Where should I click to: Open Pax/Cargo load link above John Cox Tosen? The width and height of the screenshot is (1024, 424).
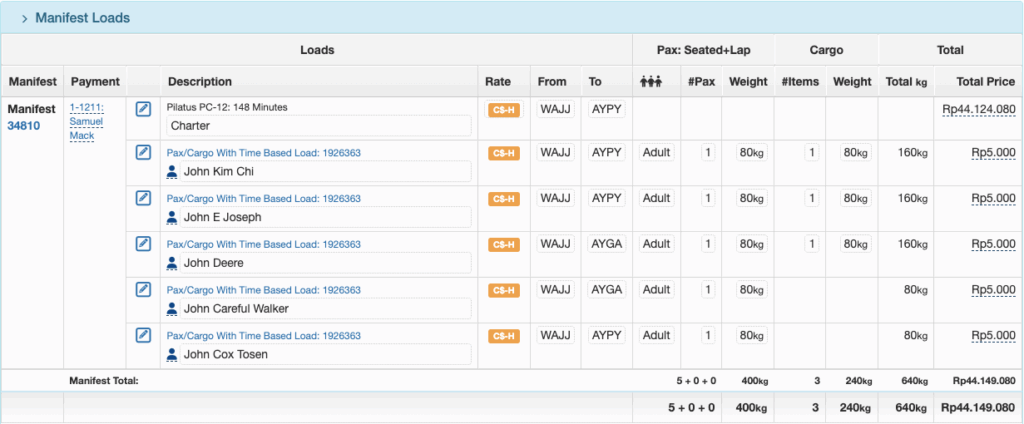264,336
